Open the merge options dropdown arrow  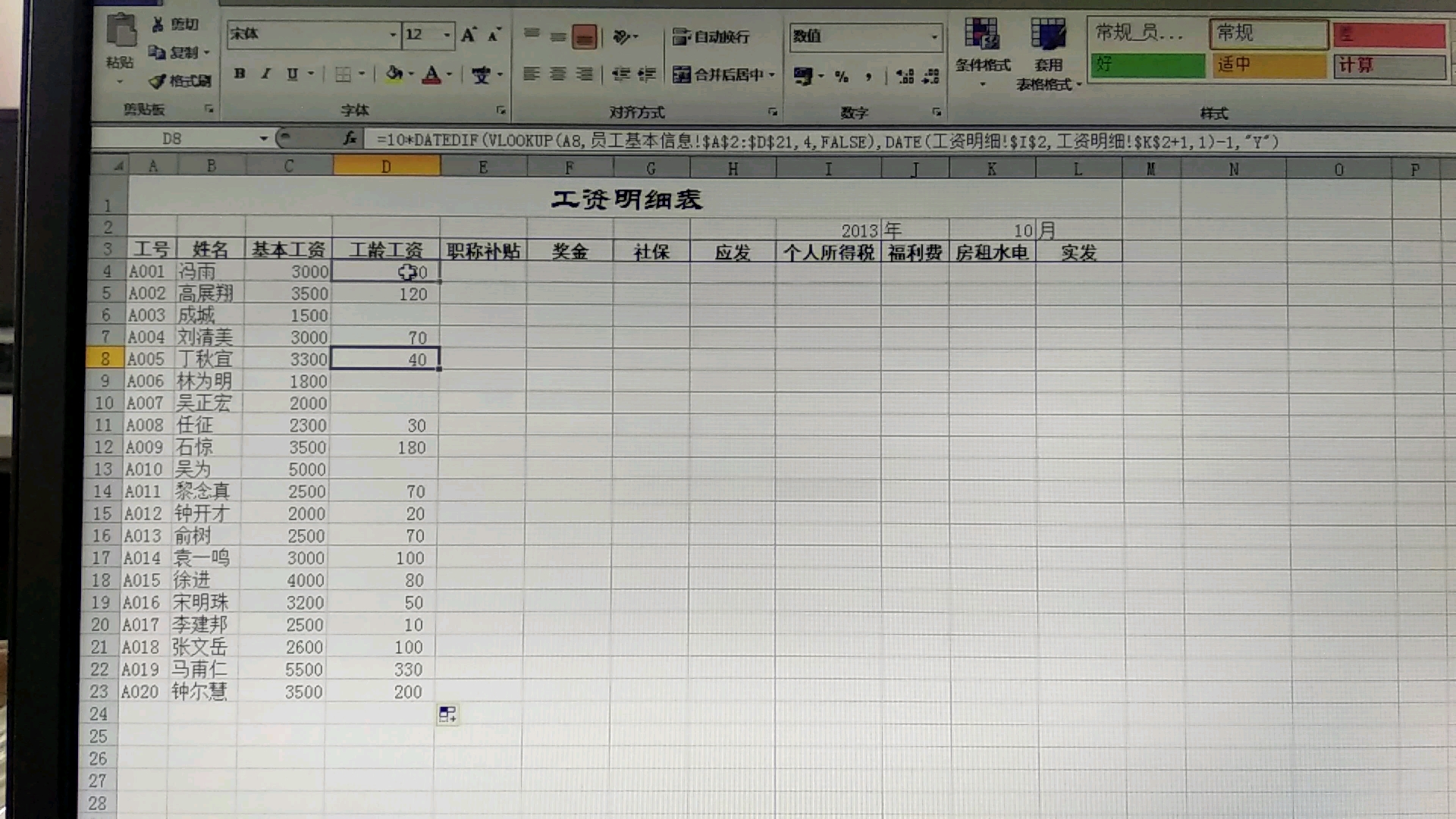click(x=772, y=74)
